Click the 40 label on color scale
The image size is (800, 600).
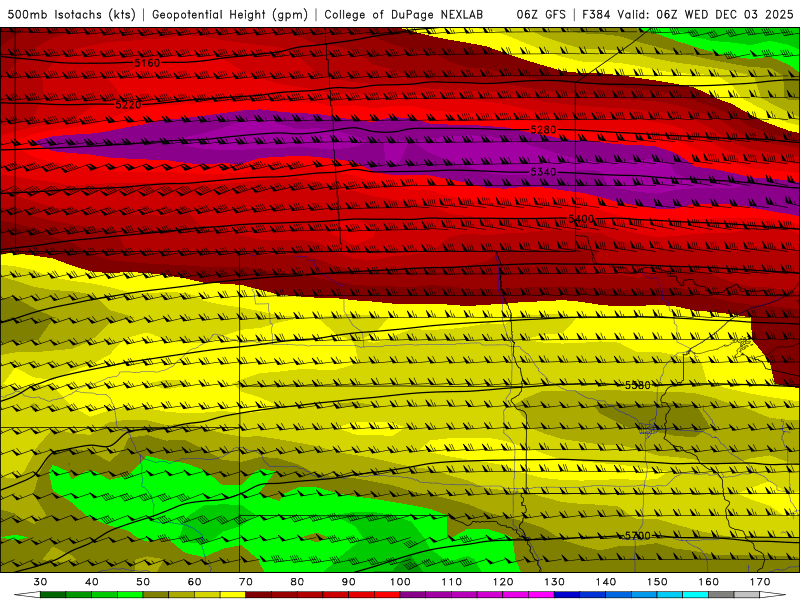92,582
